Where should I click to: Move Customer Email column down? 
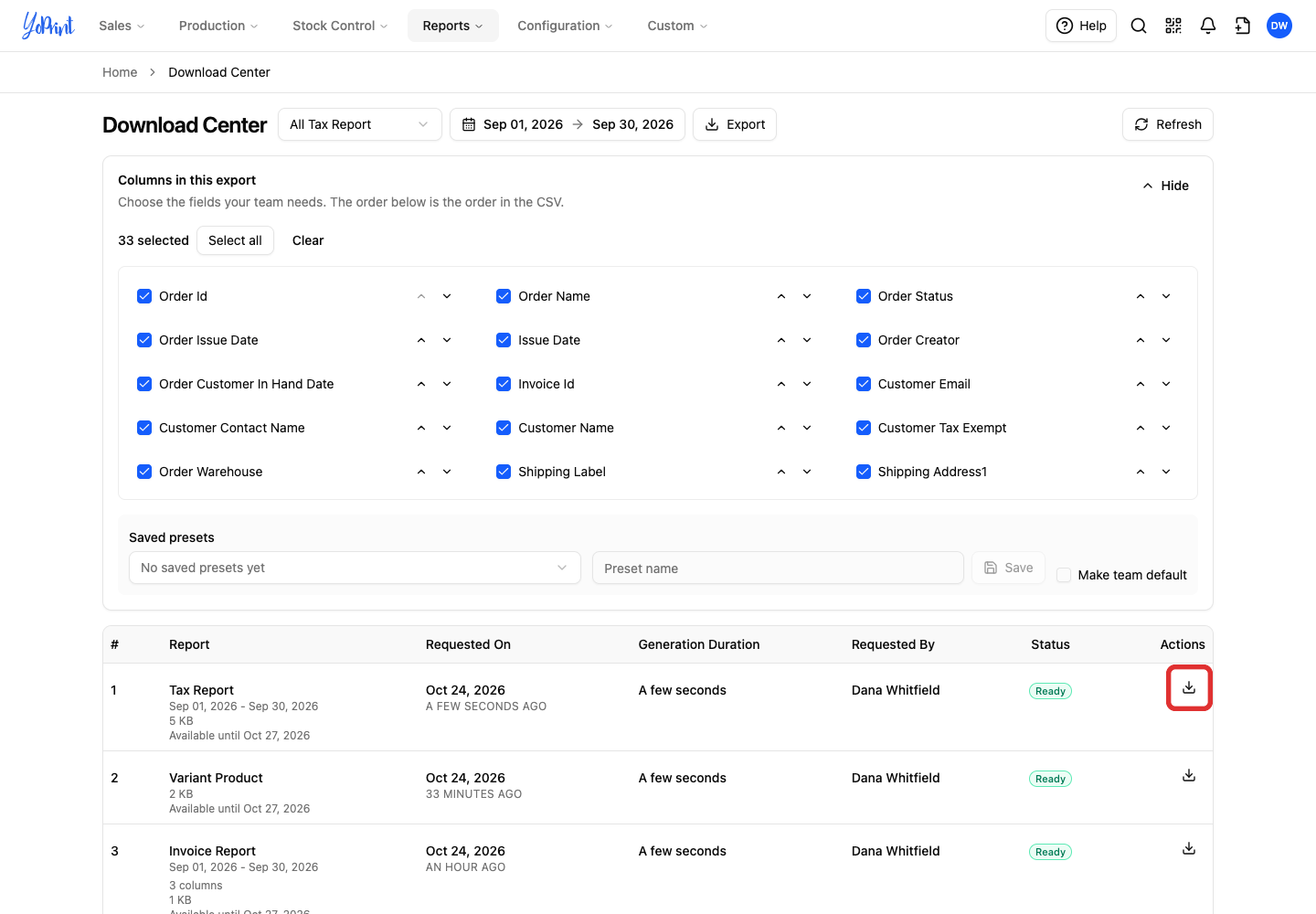1166,384
